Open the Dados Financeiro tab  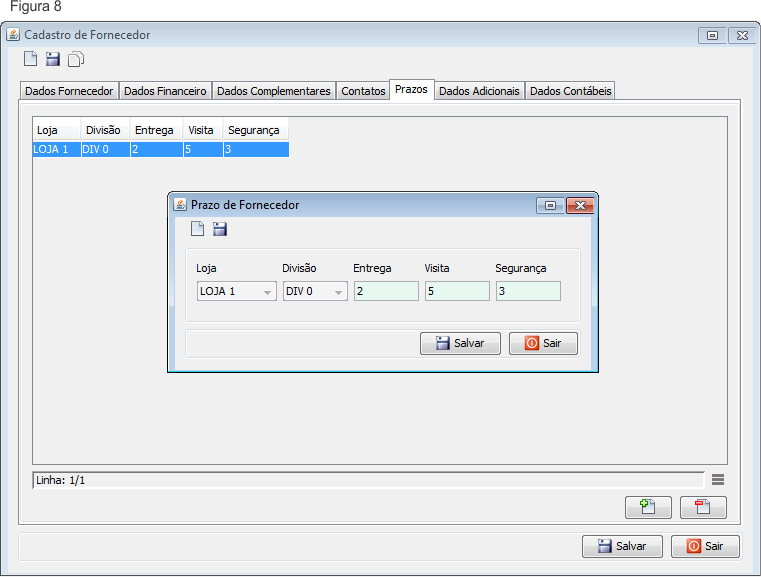pos(165,91)
